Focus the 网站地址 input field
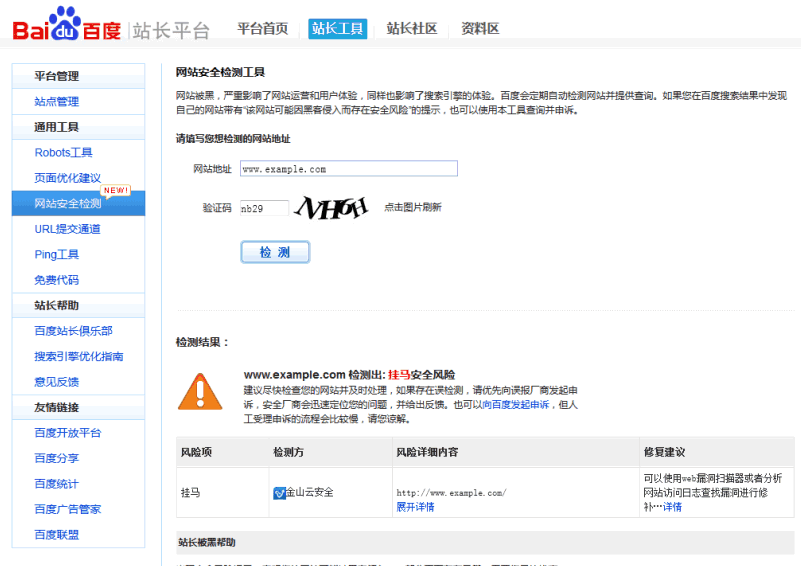The image size is (801, 566). coord(349,169)
